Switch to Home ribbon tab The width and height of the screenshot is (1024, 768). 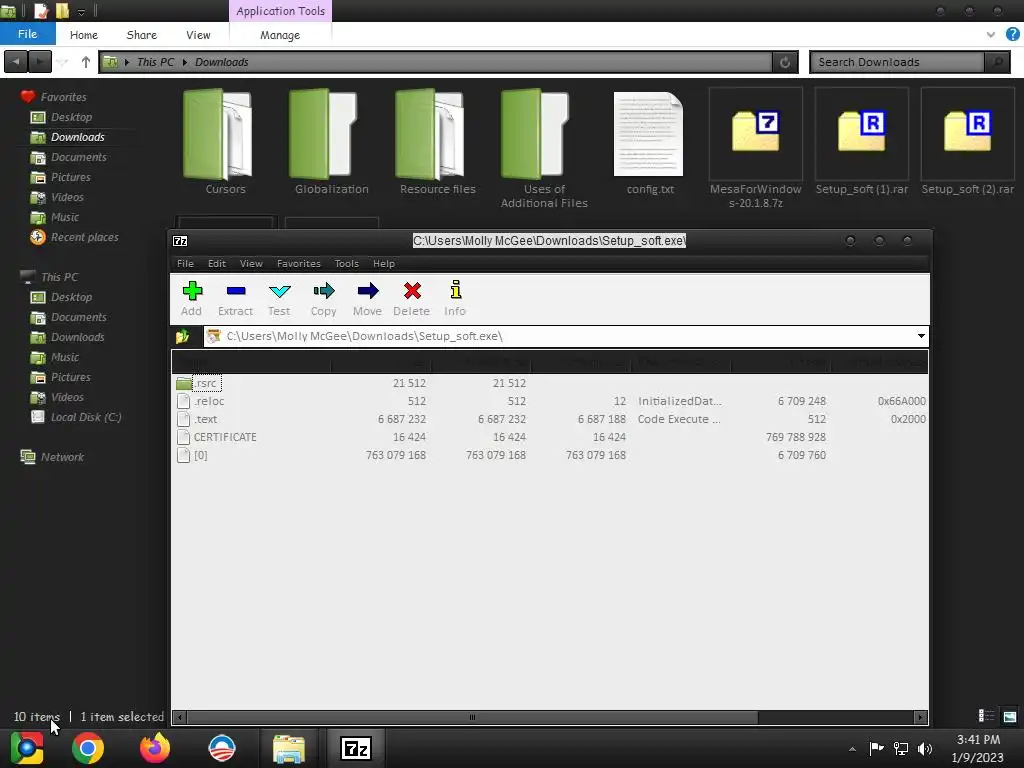click(84, 35)
